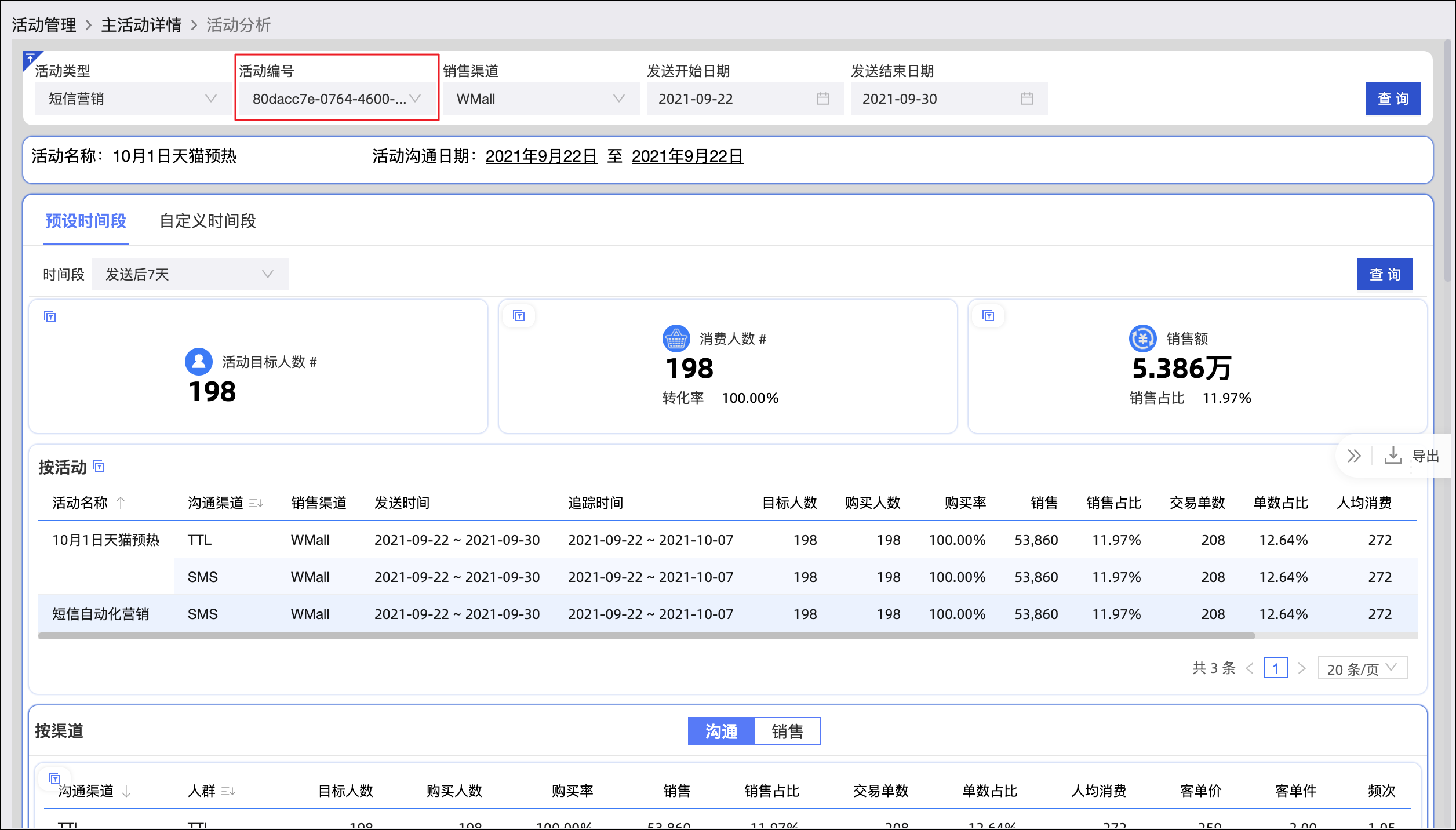Toggle the ascending sort arrow on 活动名称

click(121, 503)
